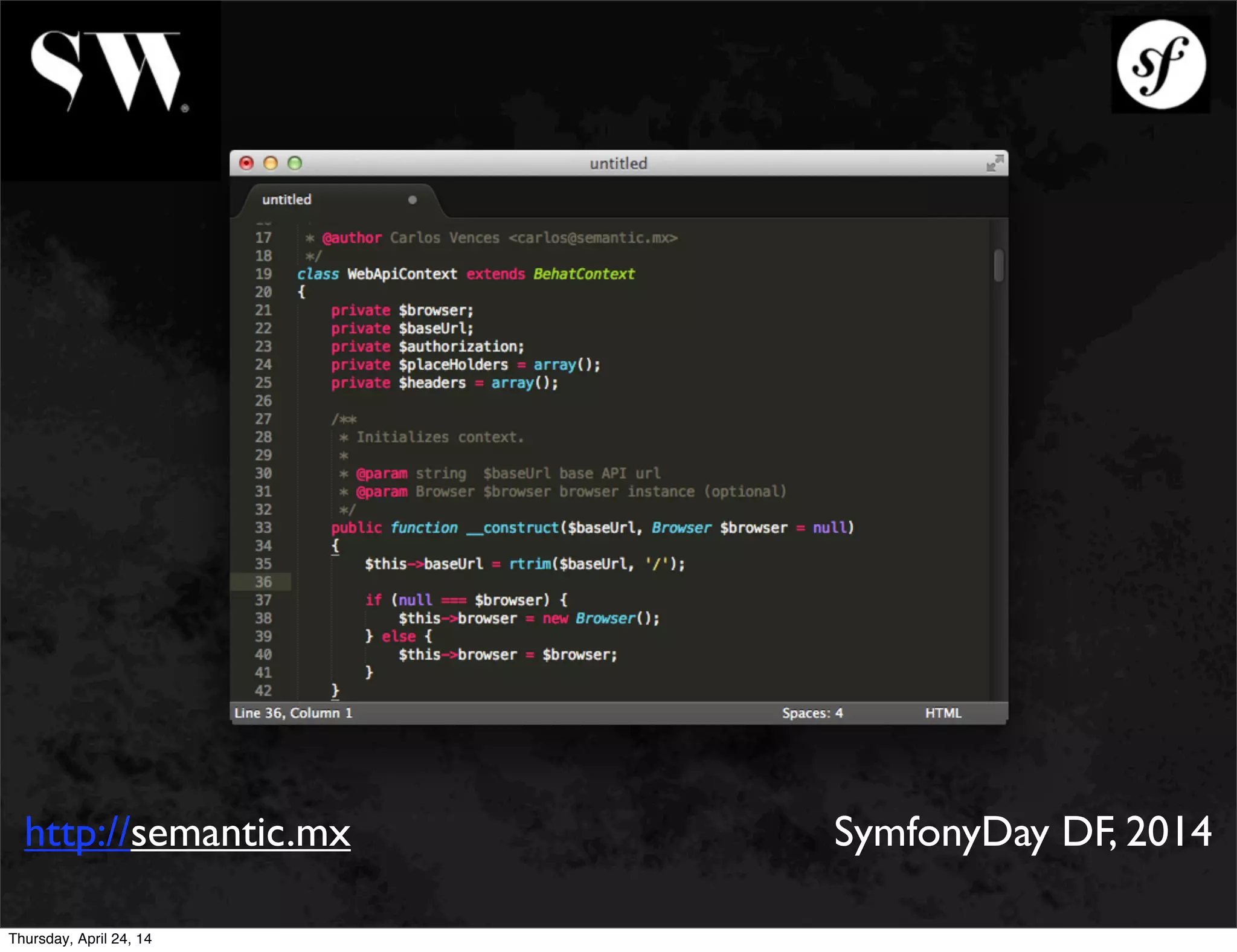Click the 'new Browser();' statement

pyautogui.click(x=601, y=618)
